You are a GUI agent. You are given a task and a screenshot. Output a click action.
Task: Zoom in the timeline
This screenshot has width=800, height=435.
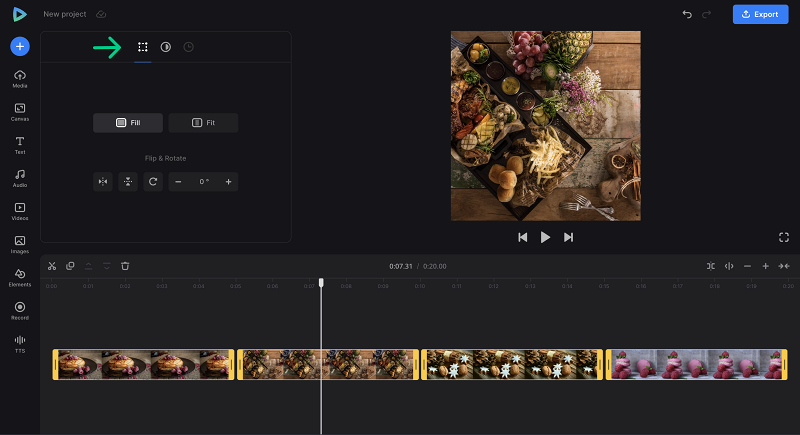pos(766,266)
